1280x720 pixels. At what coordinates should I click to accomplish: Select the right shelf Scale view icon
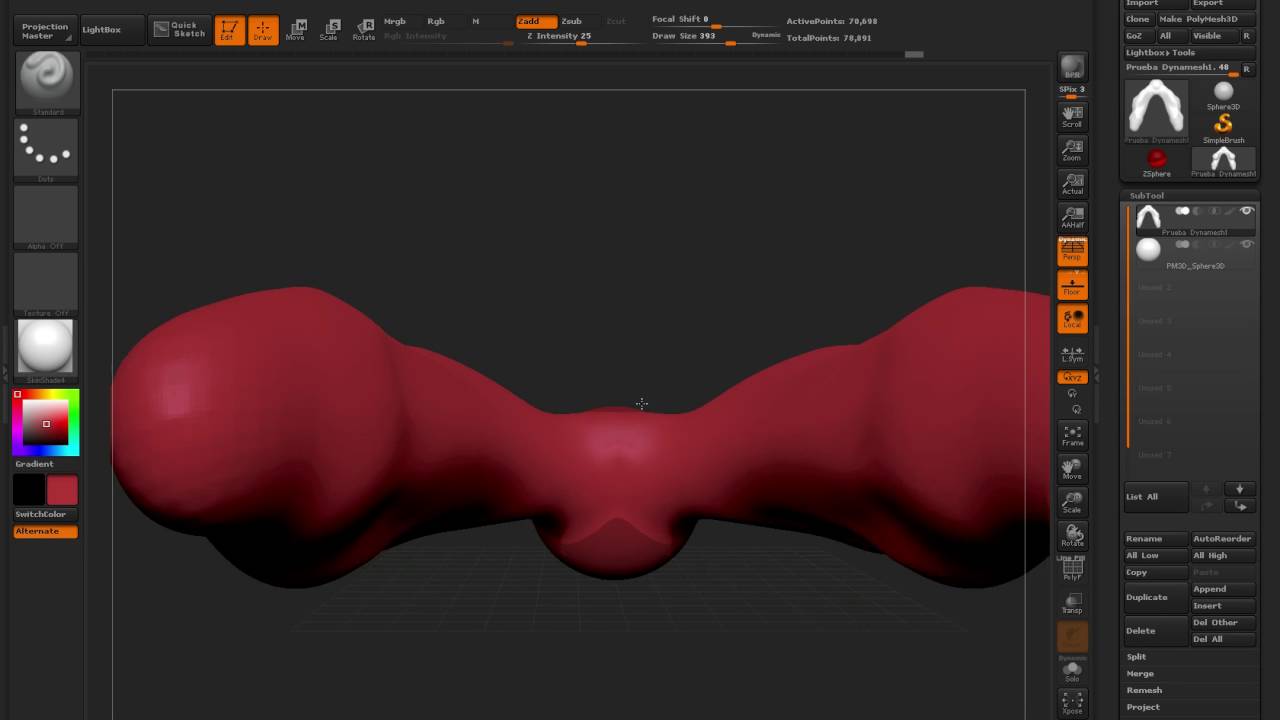coord(1072,502)
